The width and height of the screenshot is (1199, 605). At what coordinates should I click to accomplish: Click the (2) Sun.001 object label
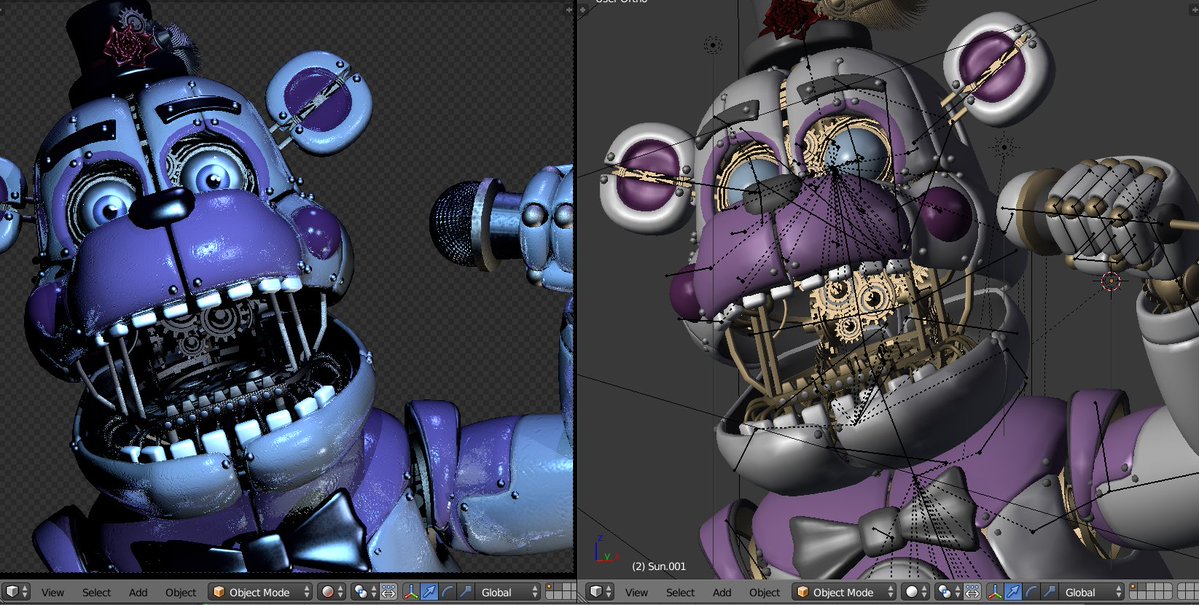(658, 567)
